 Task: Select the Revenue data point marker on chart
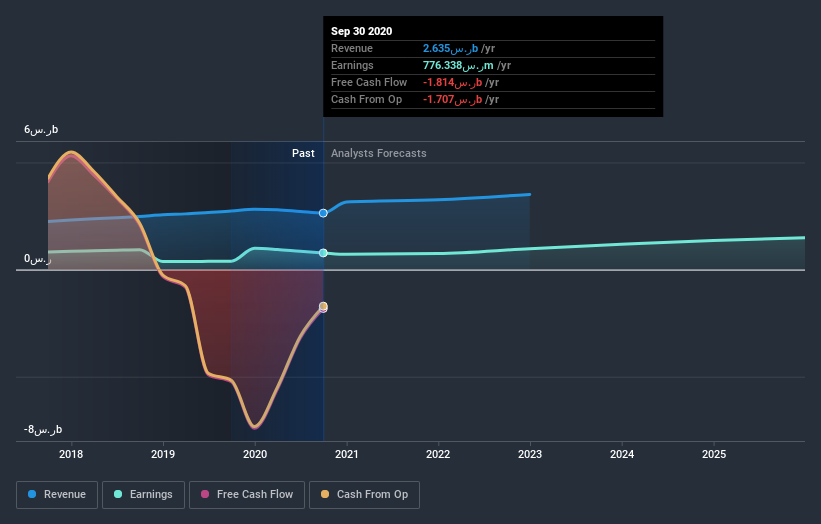point(324,213)
